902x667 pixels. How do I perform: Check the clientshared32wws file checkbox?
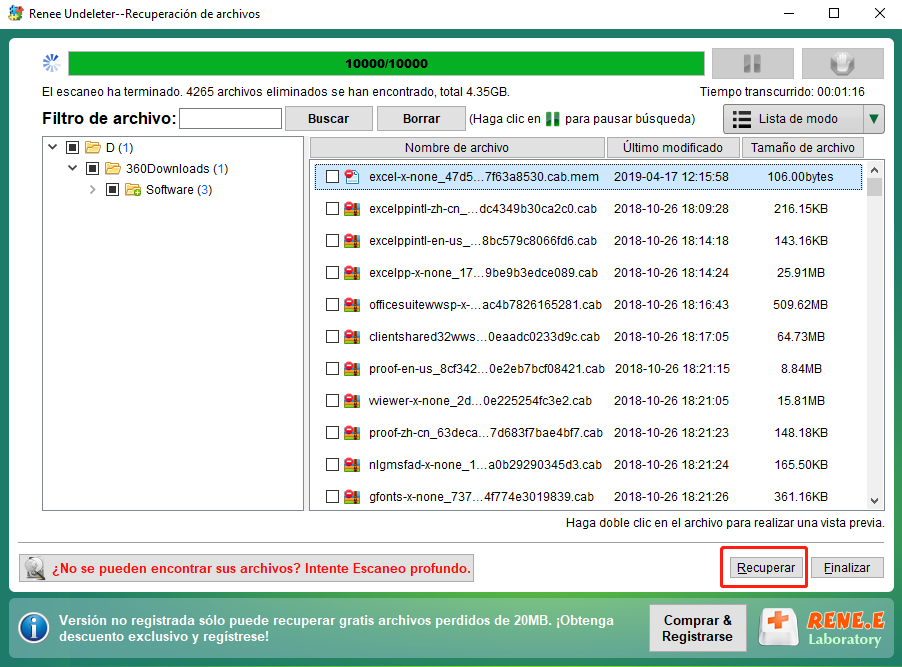coord(332,337)
